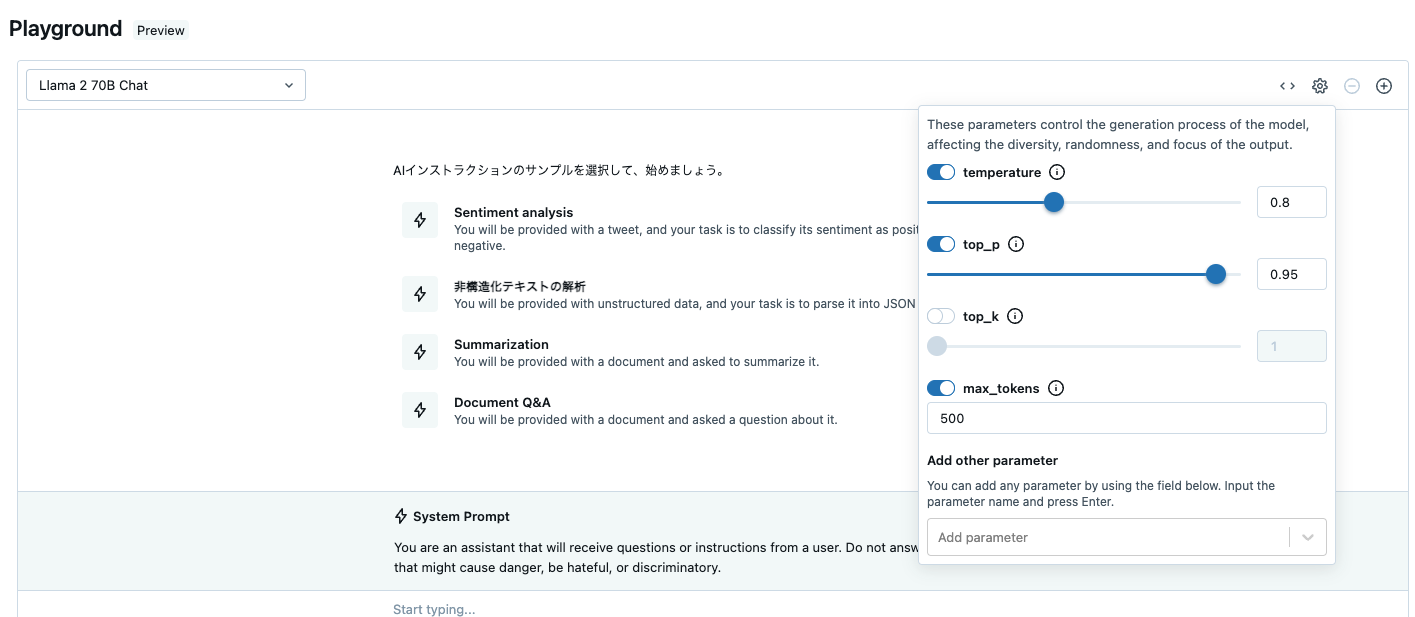Click the max_tokens info icon
Screen dimensions: 1415x617
(x=1055, y=388)
